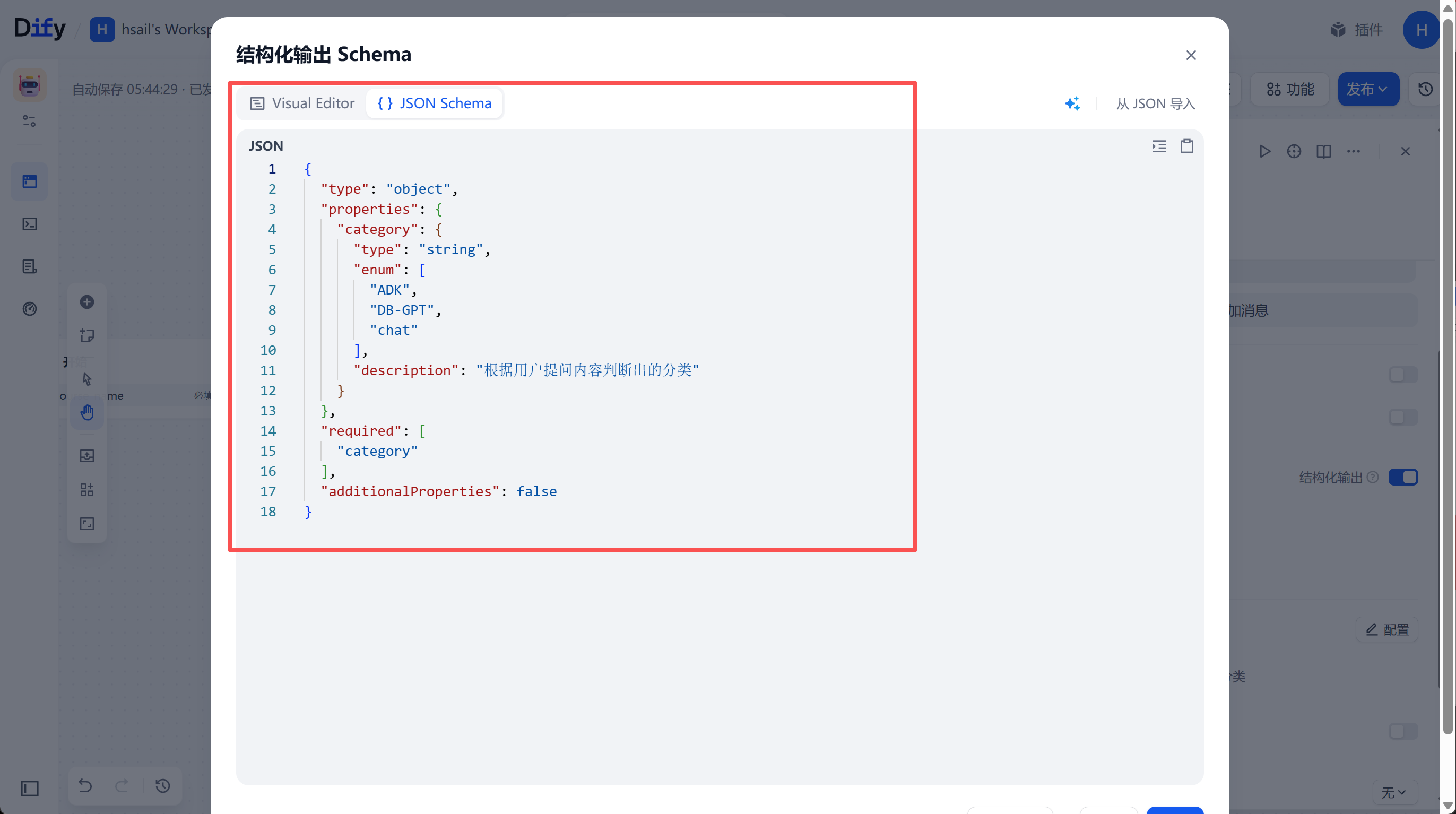Close the 结构化输出 Schema dialog
This screenshot has height=814, width=1456.
coord(1191,55)
